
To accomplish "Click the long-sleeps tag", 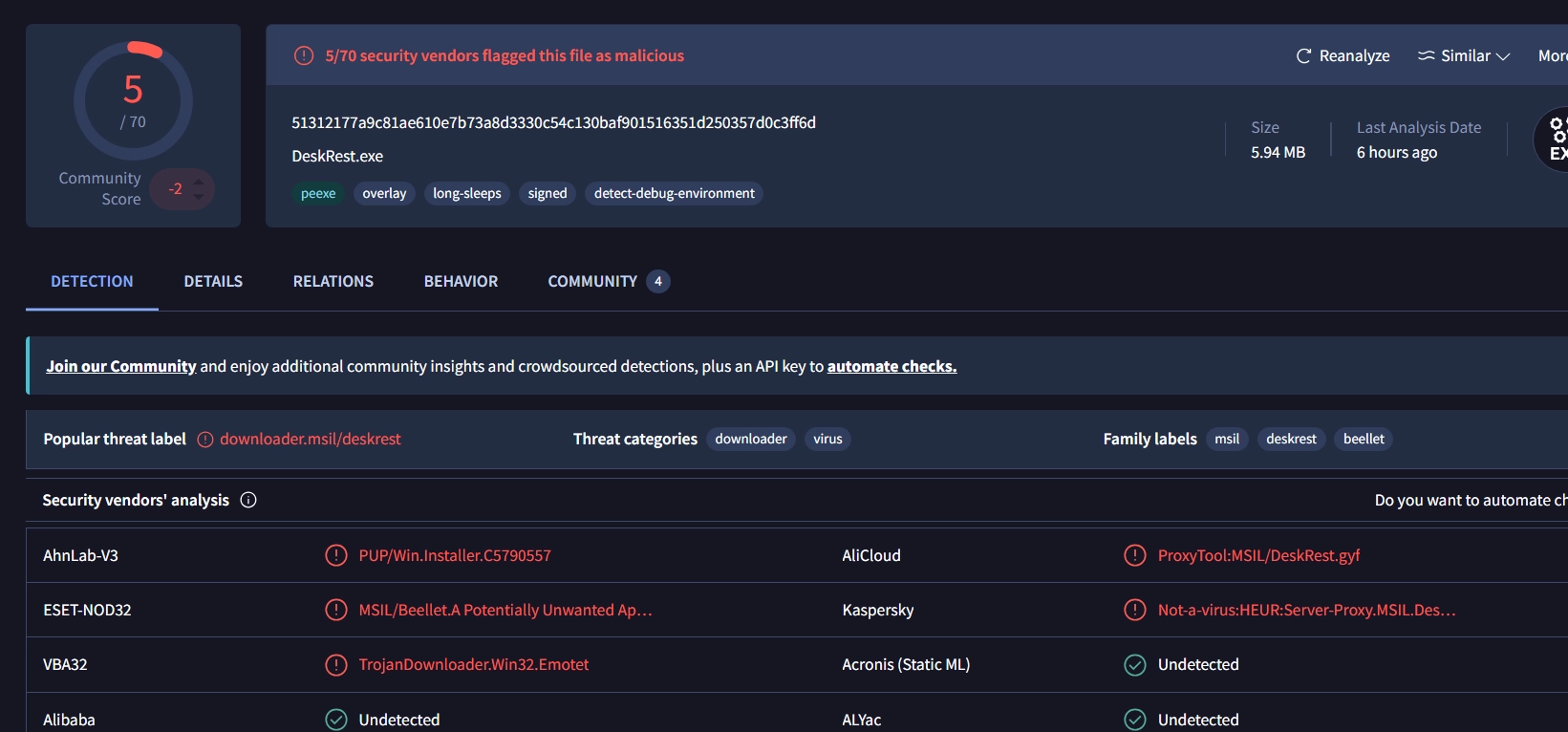I will pyautogui.click(x=467, y=193).
